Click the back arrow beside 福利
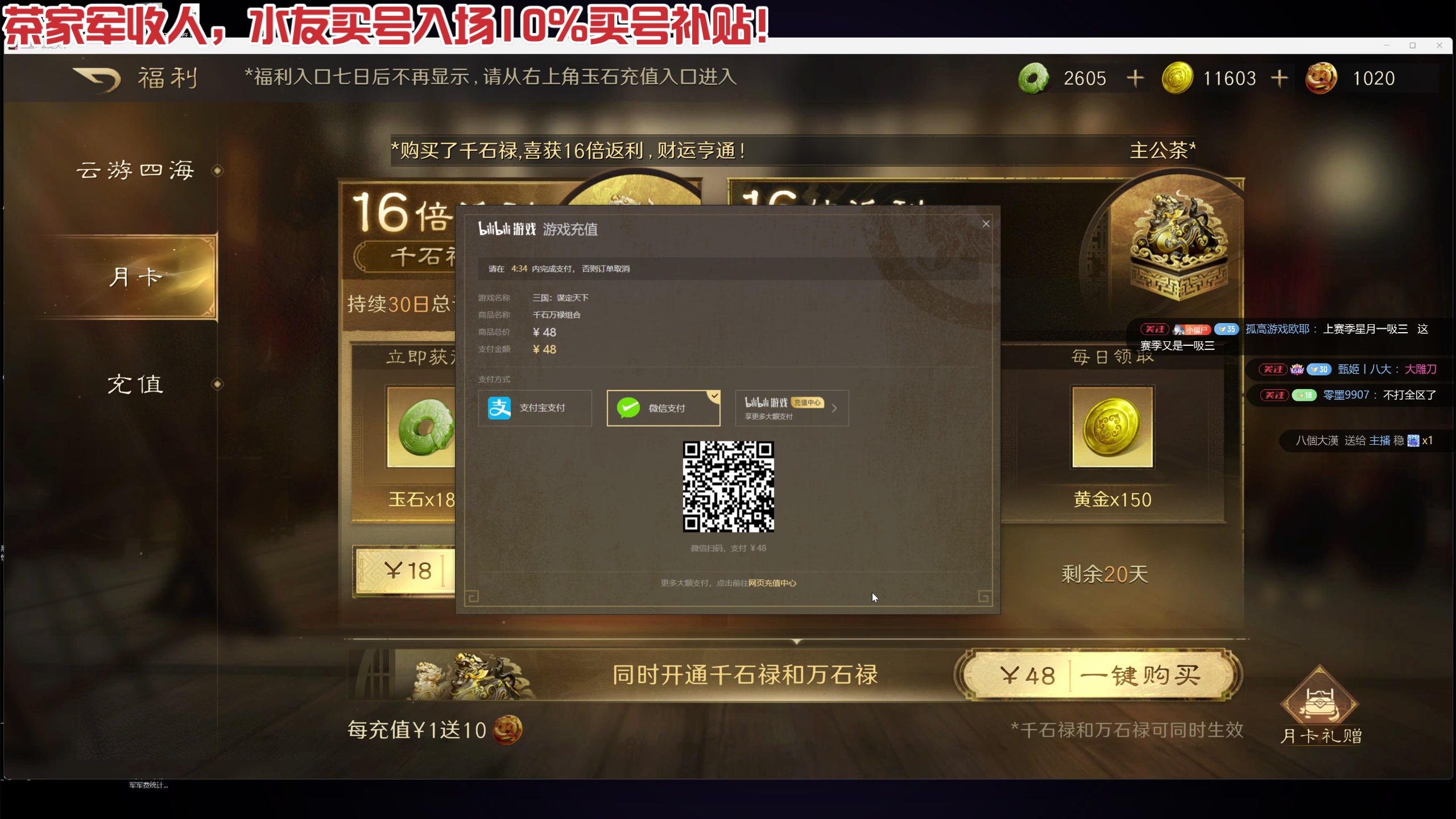This screenshot has width=1456, height=819. pyautogui.click(x=97, y=79)
